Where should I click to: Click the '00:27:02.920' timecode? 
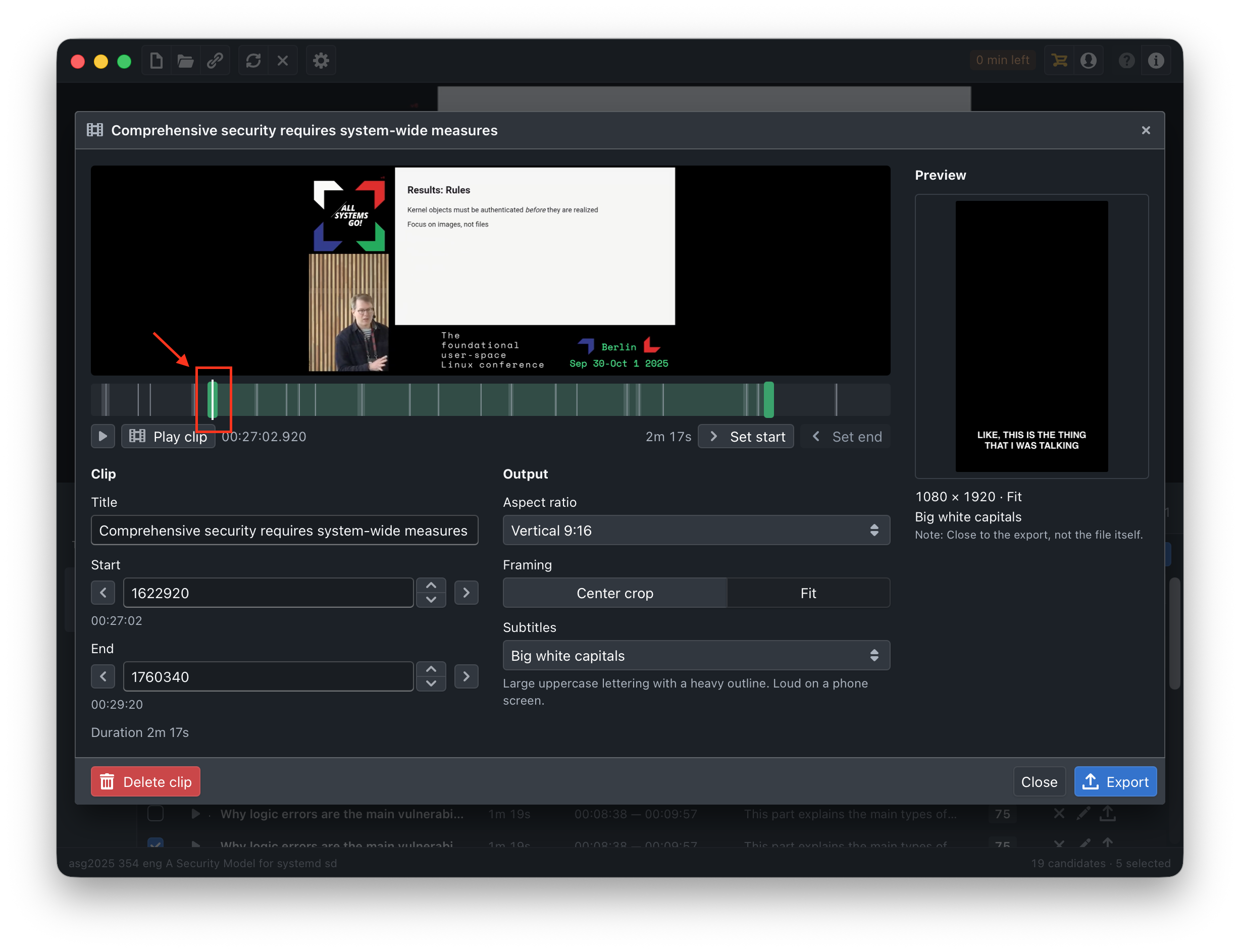point(264,436)
